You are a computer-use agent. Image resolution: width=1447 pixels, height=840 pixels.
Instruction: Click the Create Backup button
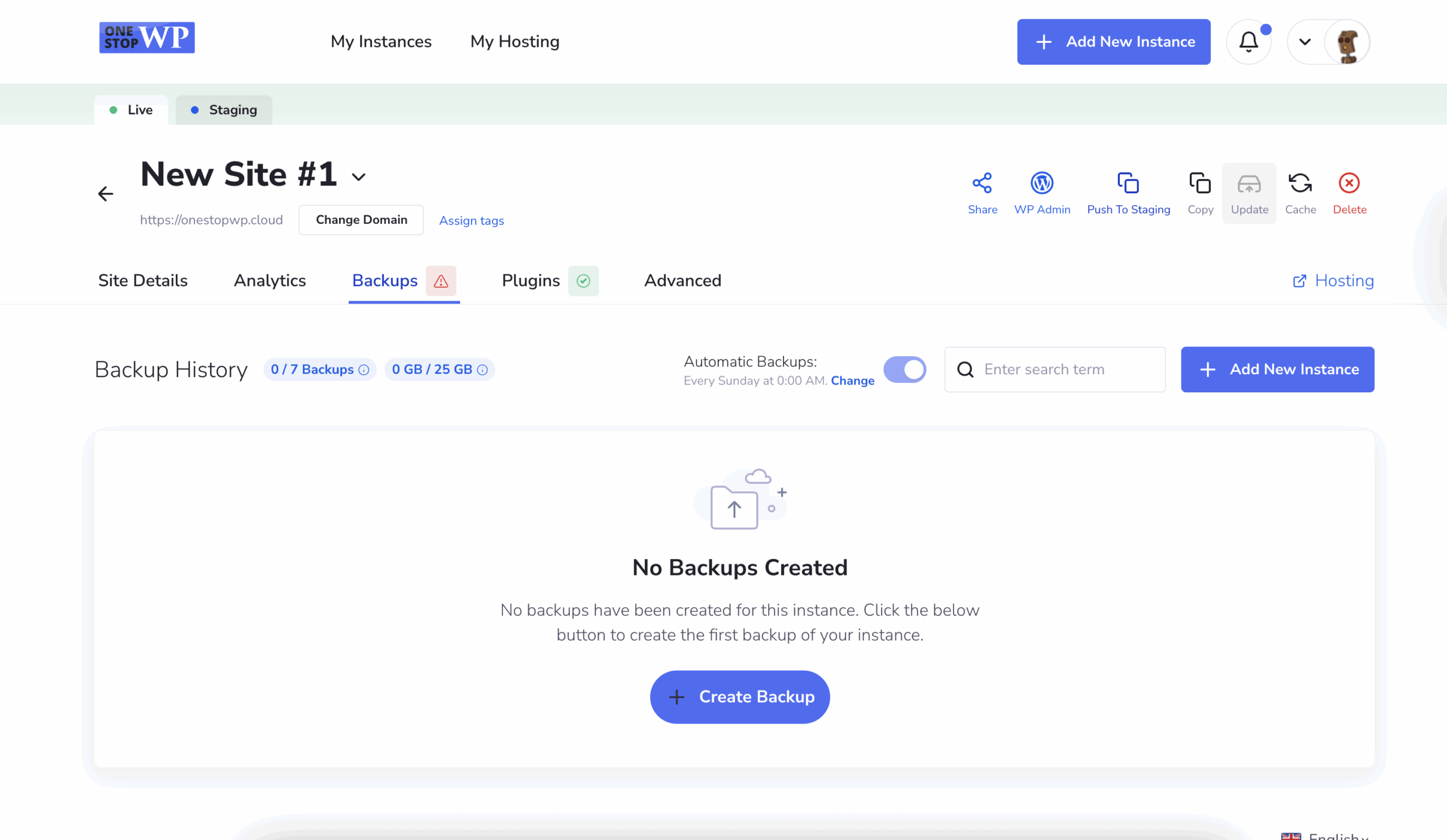point(739,696)
